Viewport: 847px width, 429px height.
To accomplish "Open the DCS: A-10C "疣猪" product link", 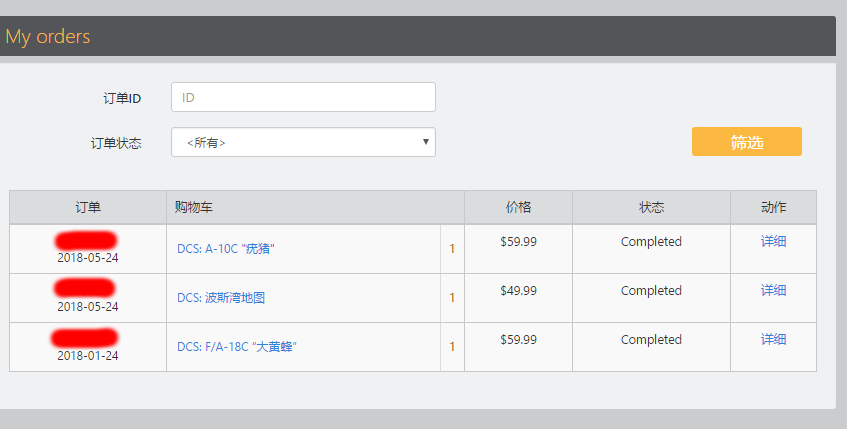I will click(226, 249).
